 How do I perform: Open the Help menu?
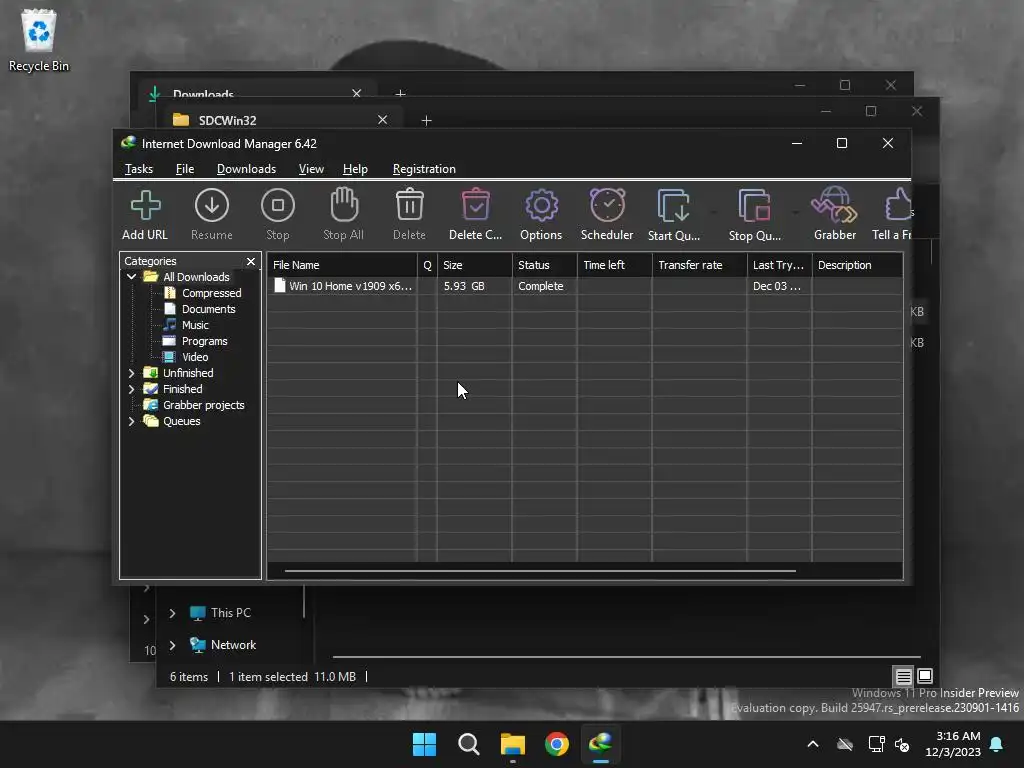[x=355, y=168]
